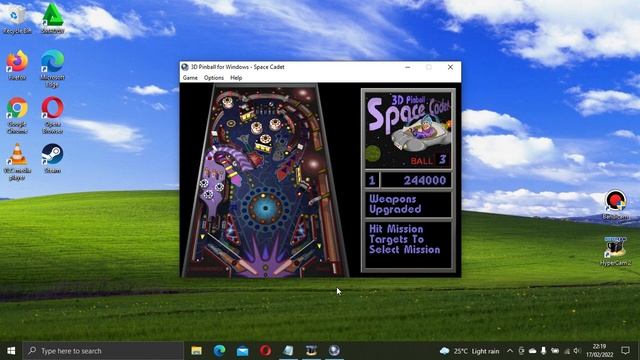Open the Game menu in 3D Pinball

[x=190, y=78]
